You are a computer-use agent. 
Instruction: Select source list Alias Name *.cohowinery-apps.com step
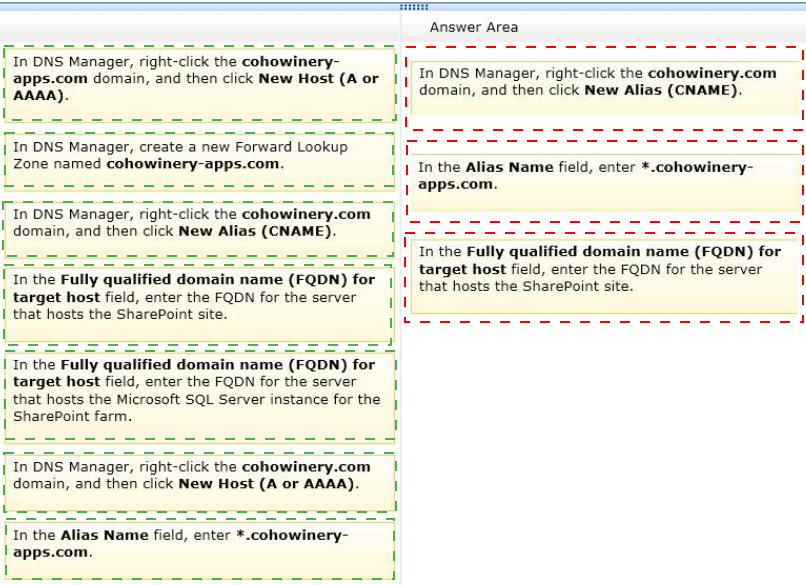coord(199,550)
